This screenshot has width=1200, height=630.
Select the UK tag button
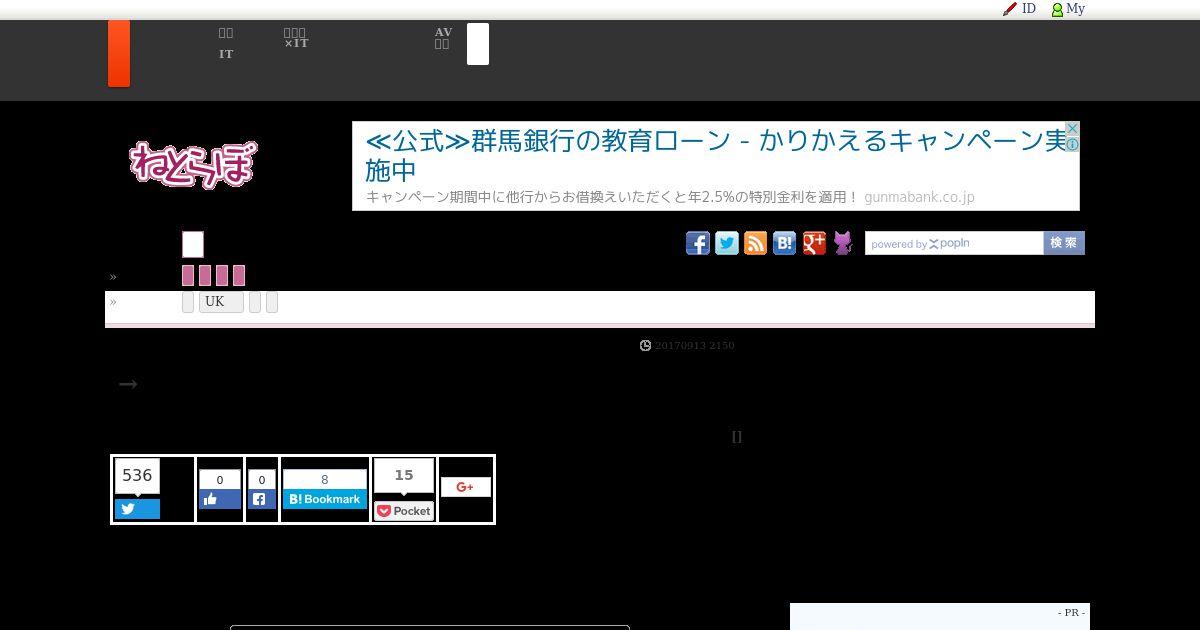click(x=221, y=302)
